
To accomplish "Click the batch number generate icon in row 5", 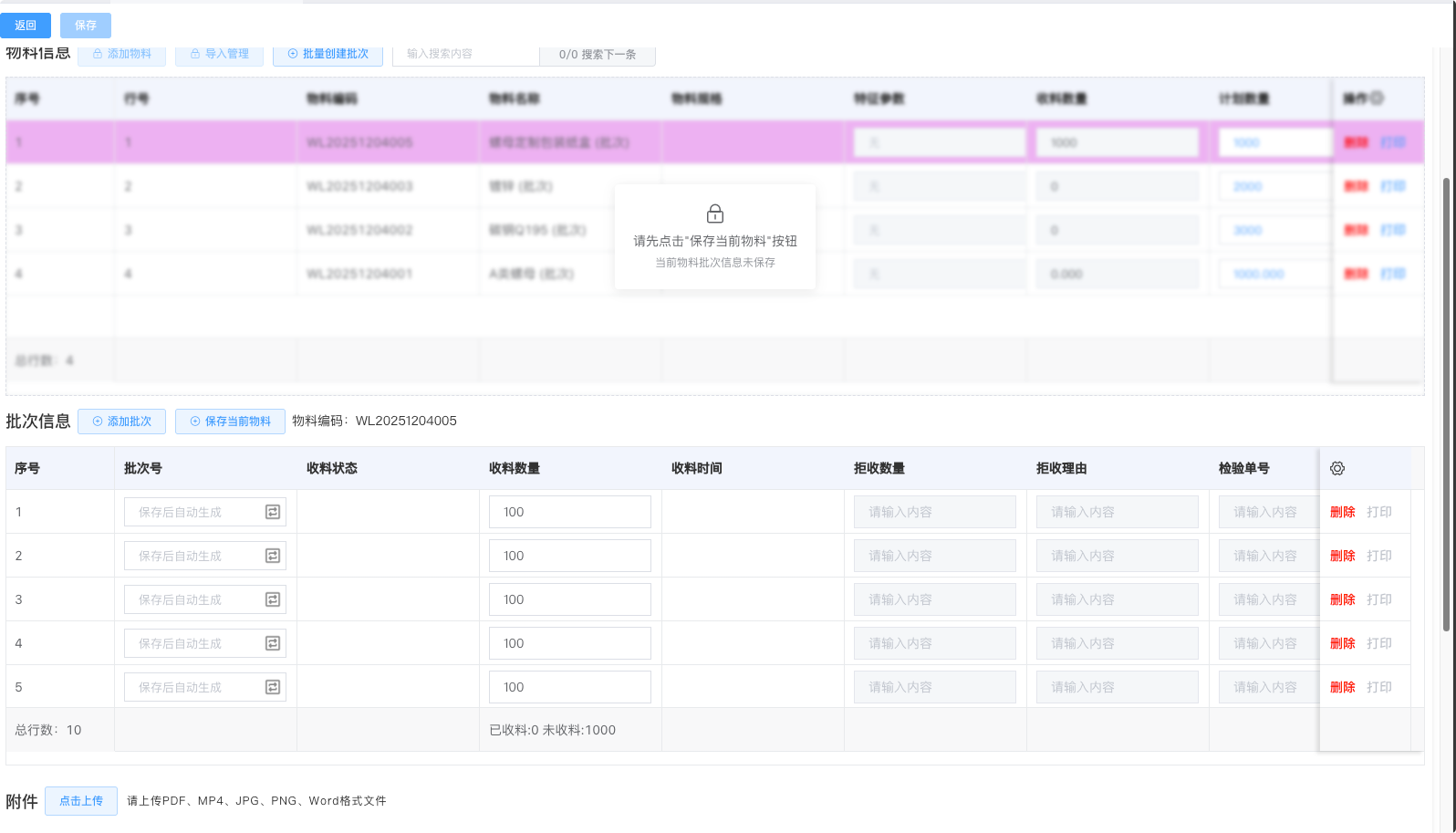I will 273,687.
